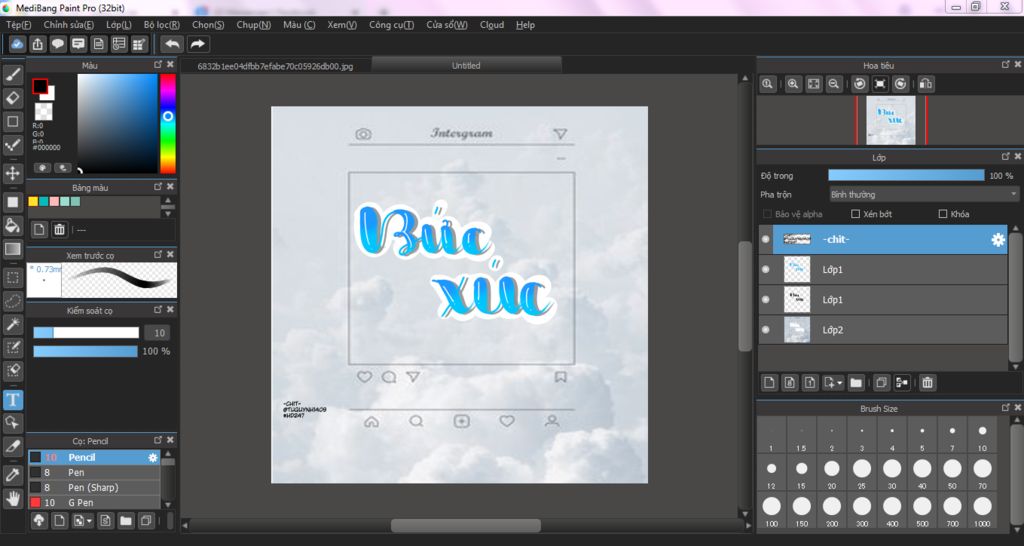Pop out the Hoa tiêu navigator panel

(x=1006, y=65)
